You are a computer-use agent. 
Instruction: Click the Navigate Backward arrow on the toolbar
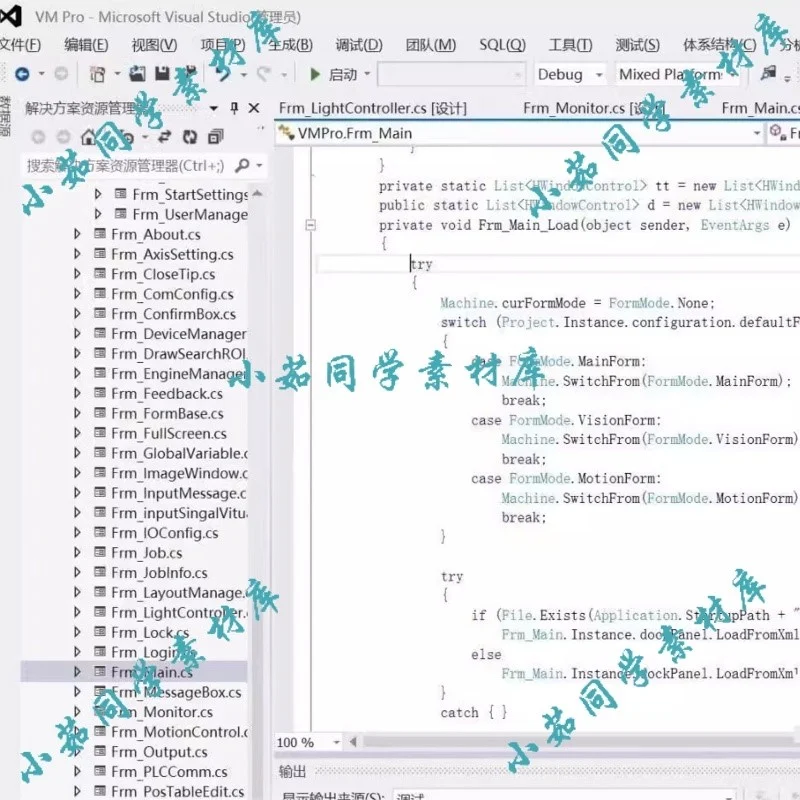pos(21,71)
